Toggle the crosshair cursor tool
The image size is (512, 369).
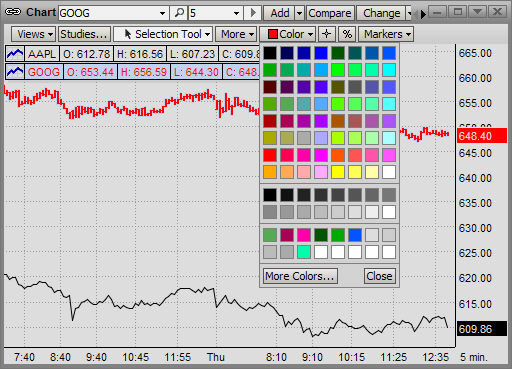326,34
